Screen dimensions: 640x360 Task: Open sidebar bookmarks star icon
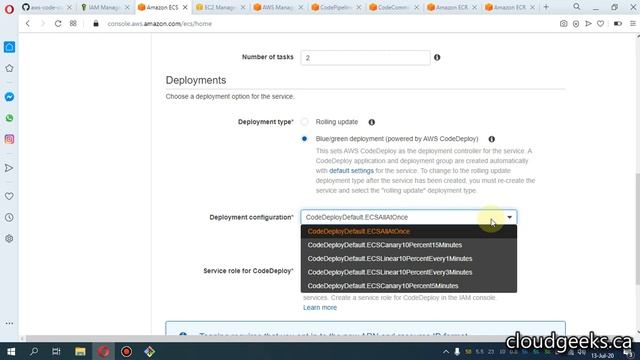tap(9, 68)
